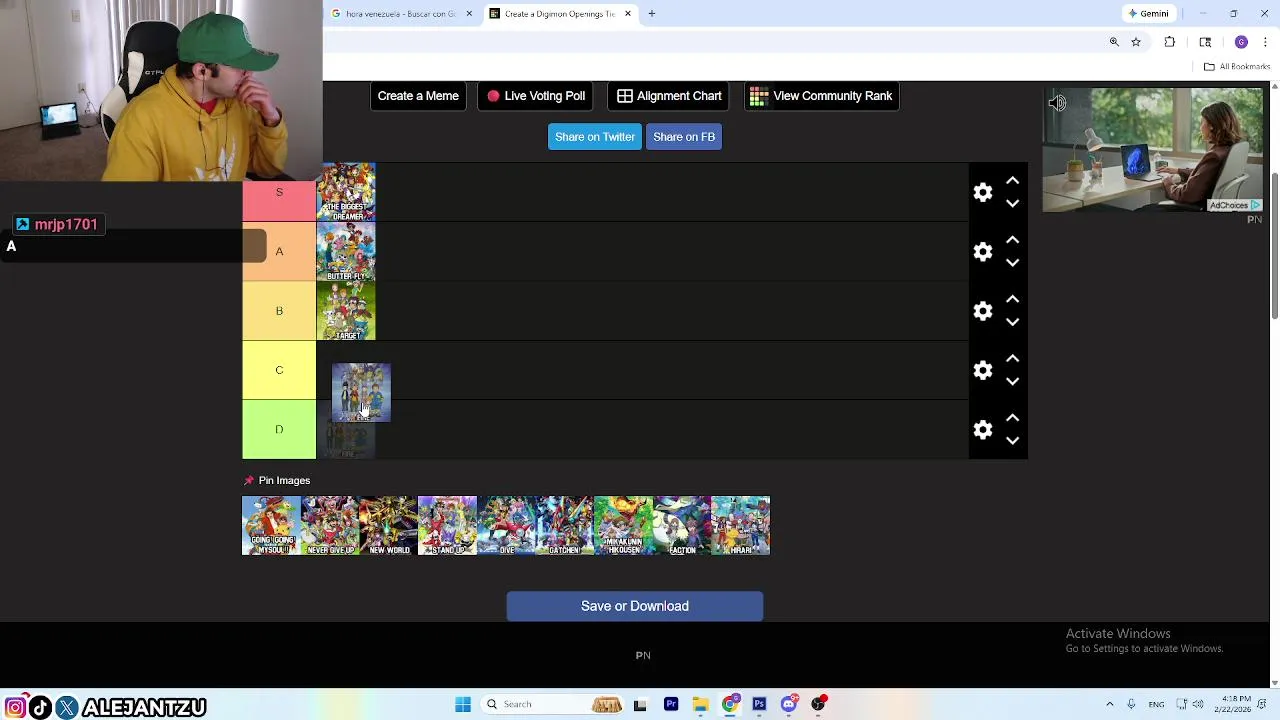This screenshot has width=1280, height=720.
Task: Open settings gear for the A tier row
Action: coord(983,251)
